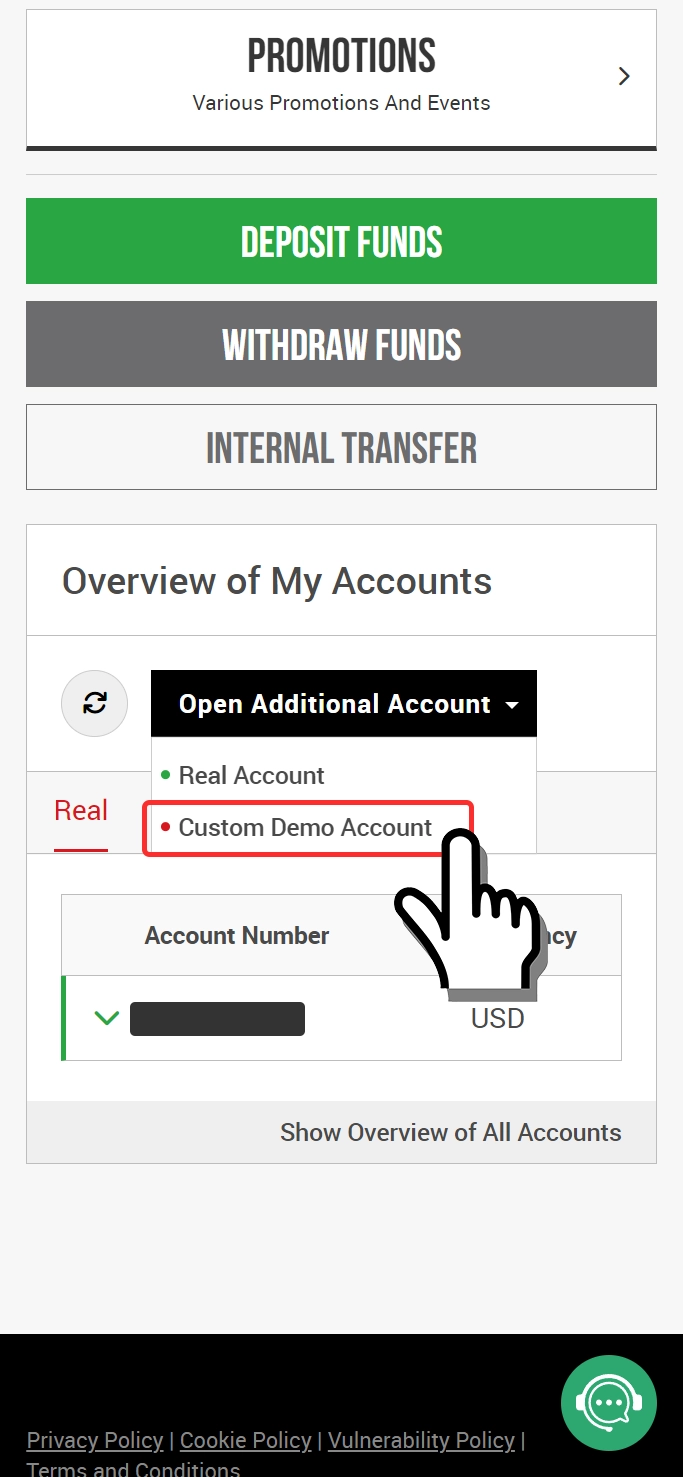The width and height of the screenshot is (683, 1477).
Task: Click the refresh accounts icon button
Action: 95,703
